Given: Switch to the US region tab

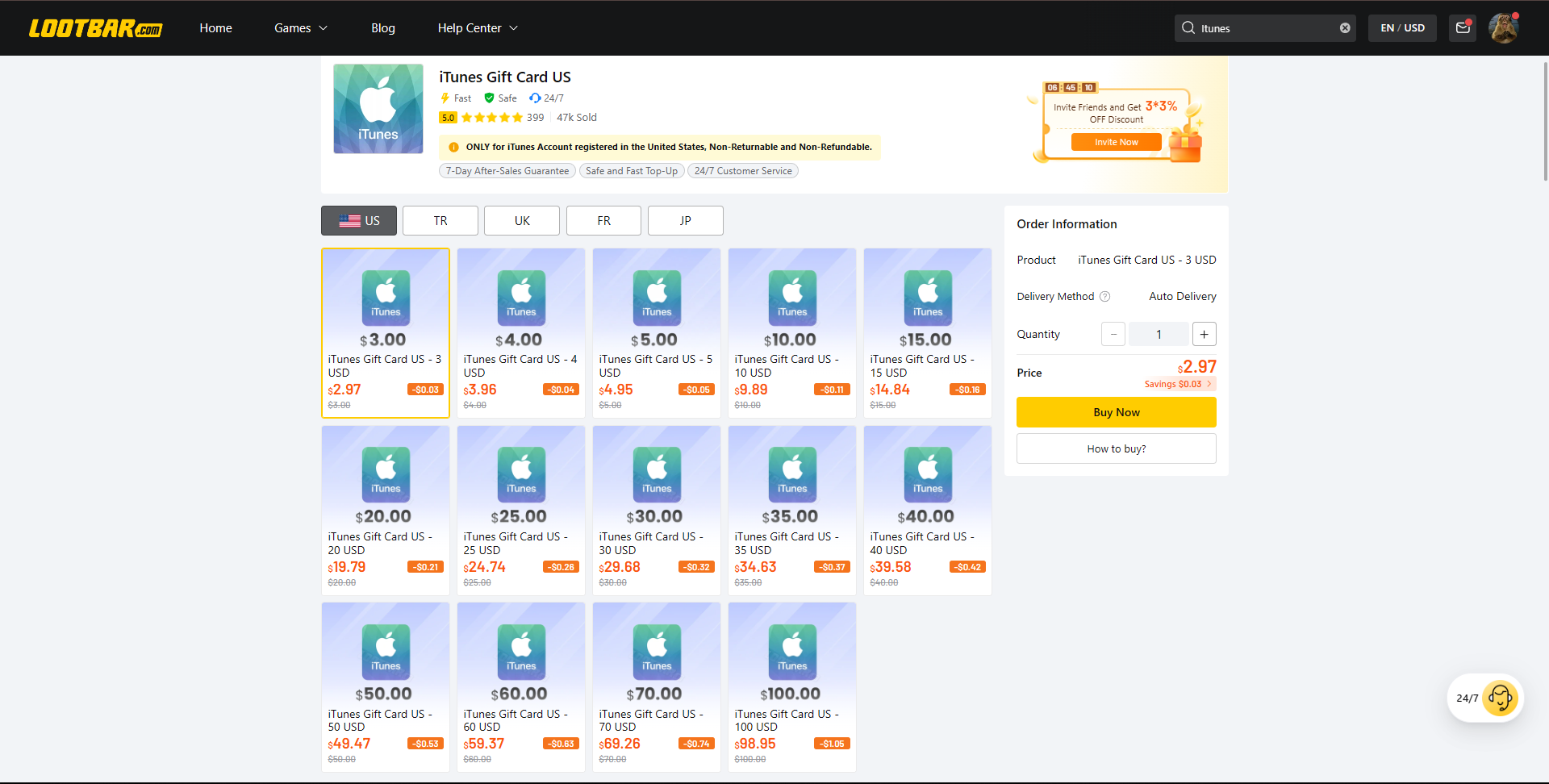Looking at the screenshot, I should [x=359, y=220].
